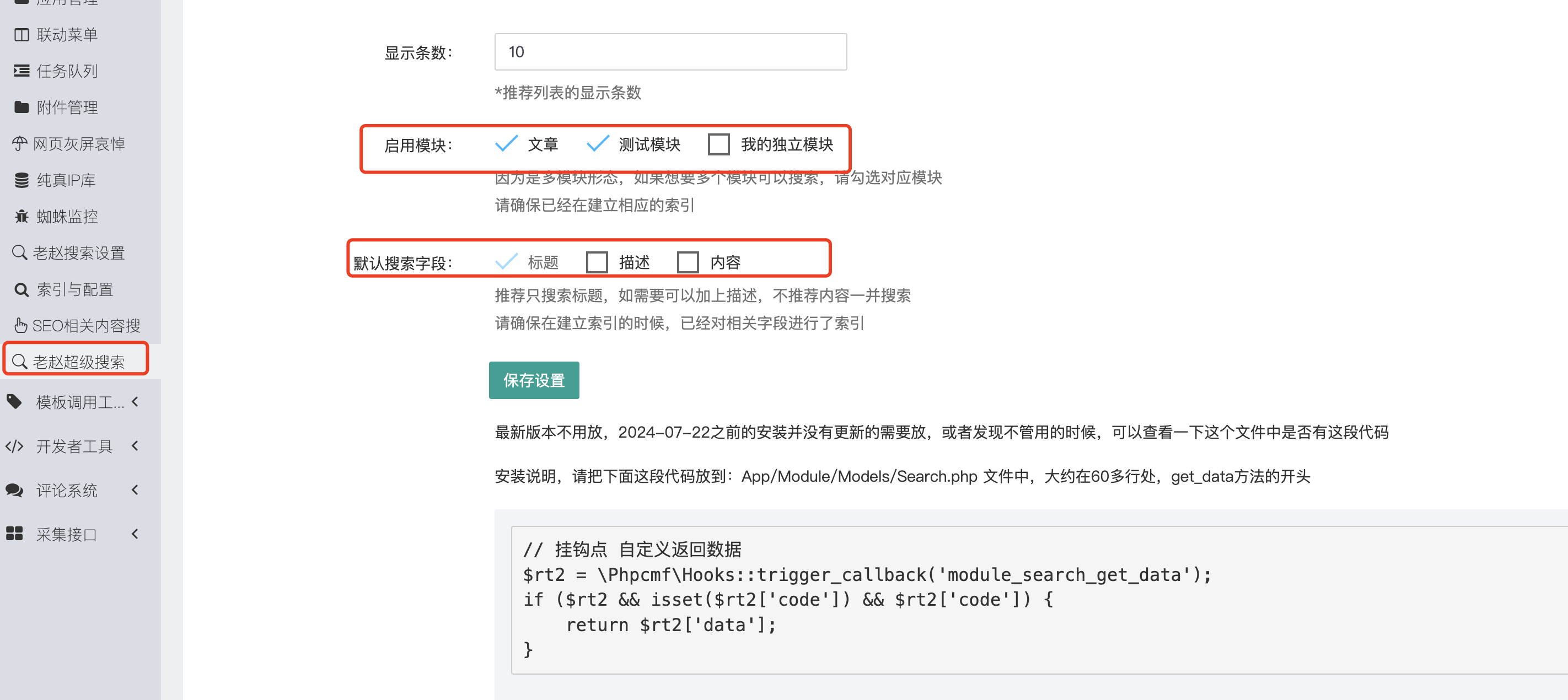This screenshot has width=1568, height=700.
Task: Go to 索引与配置 page
Action: (x=80, y=290)
